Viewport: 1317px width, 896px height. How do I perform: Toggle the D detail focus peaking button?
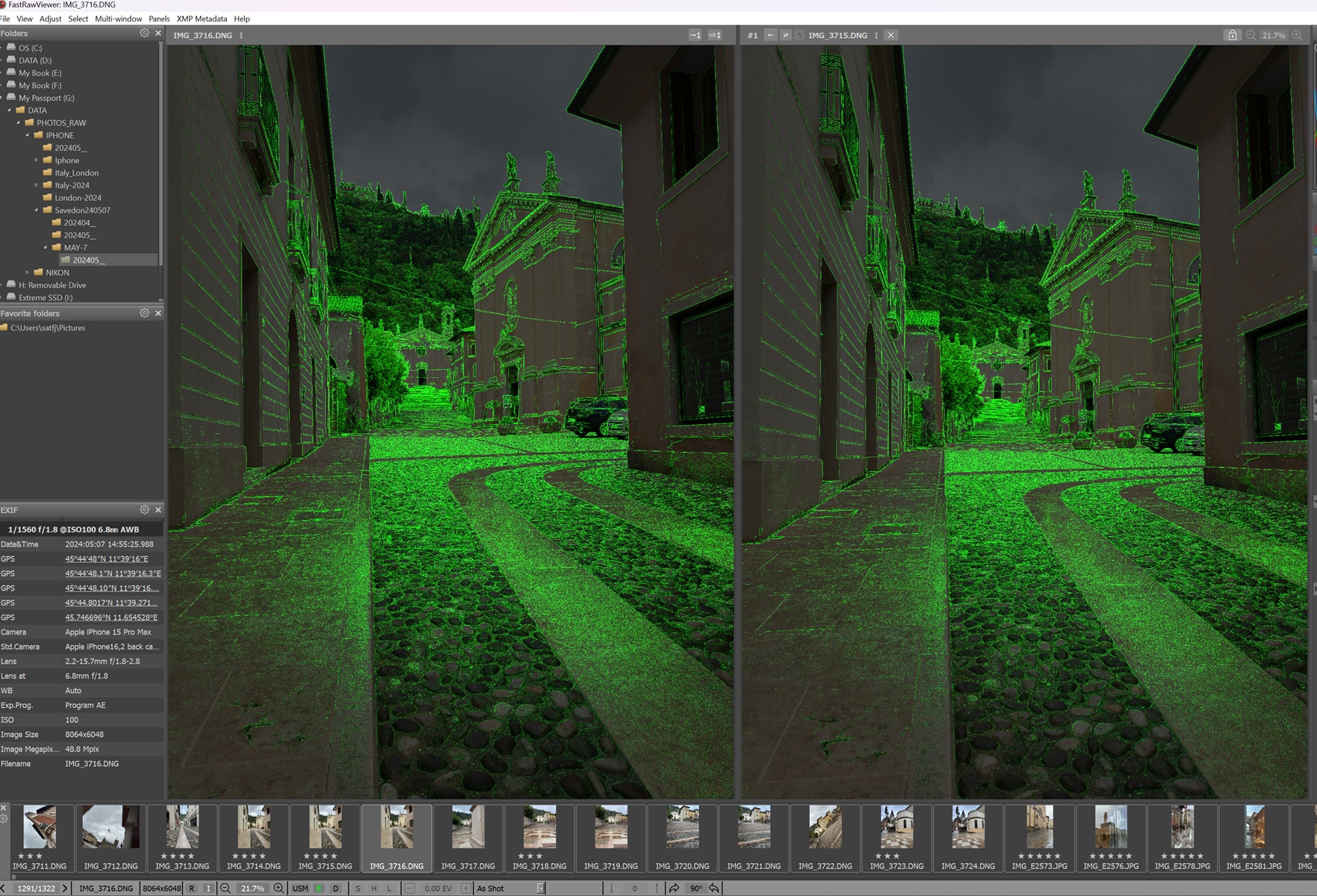(x=335, y=888)
